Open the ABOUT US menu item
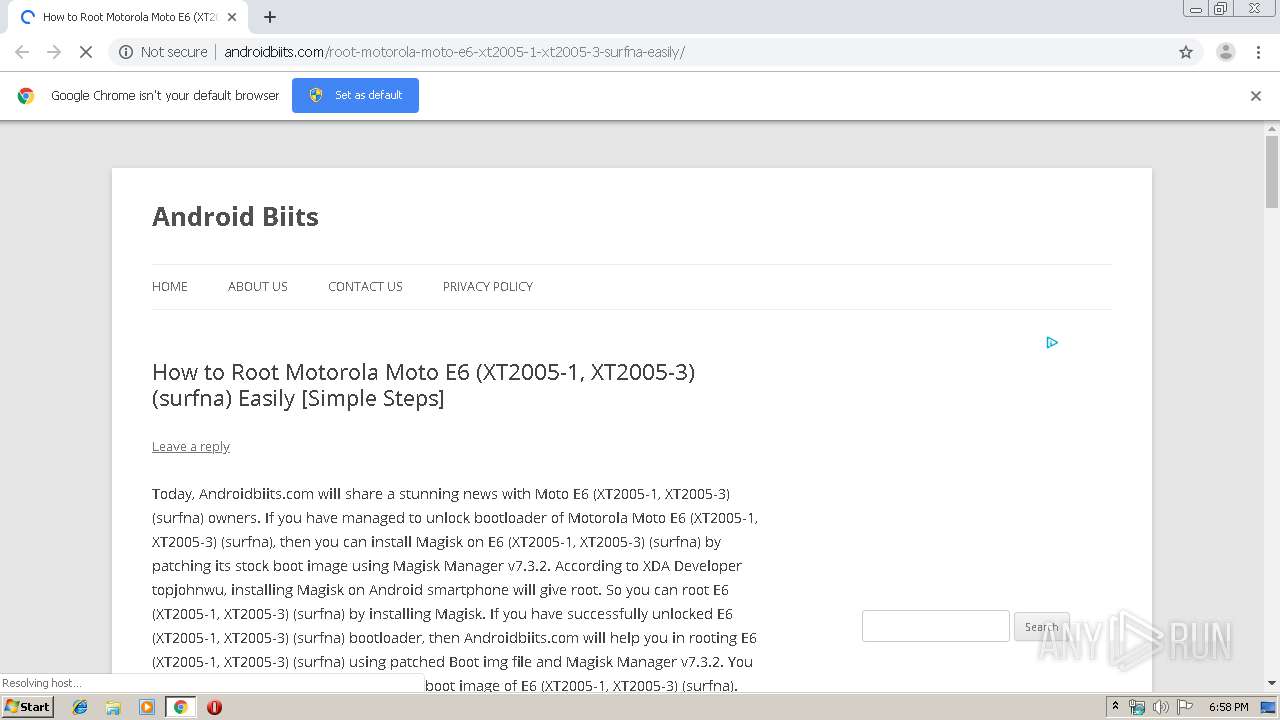 (x=258, y=286)
